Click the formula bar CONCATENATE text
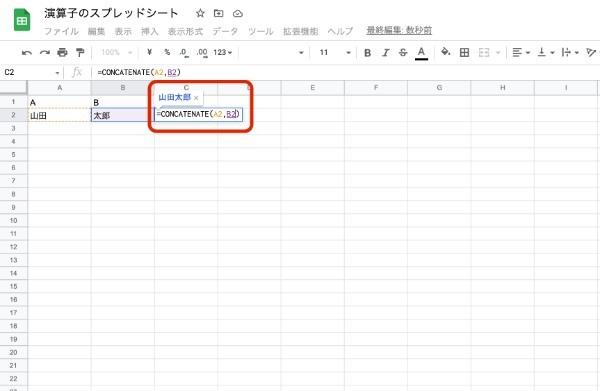This screenshot has height=391, width=600. click(x=139, y=72)
